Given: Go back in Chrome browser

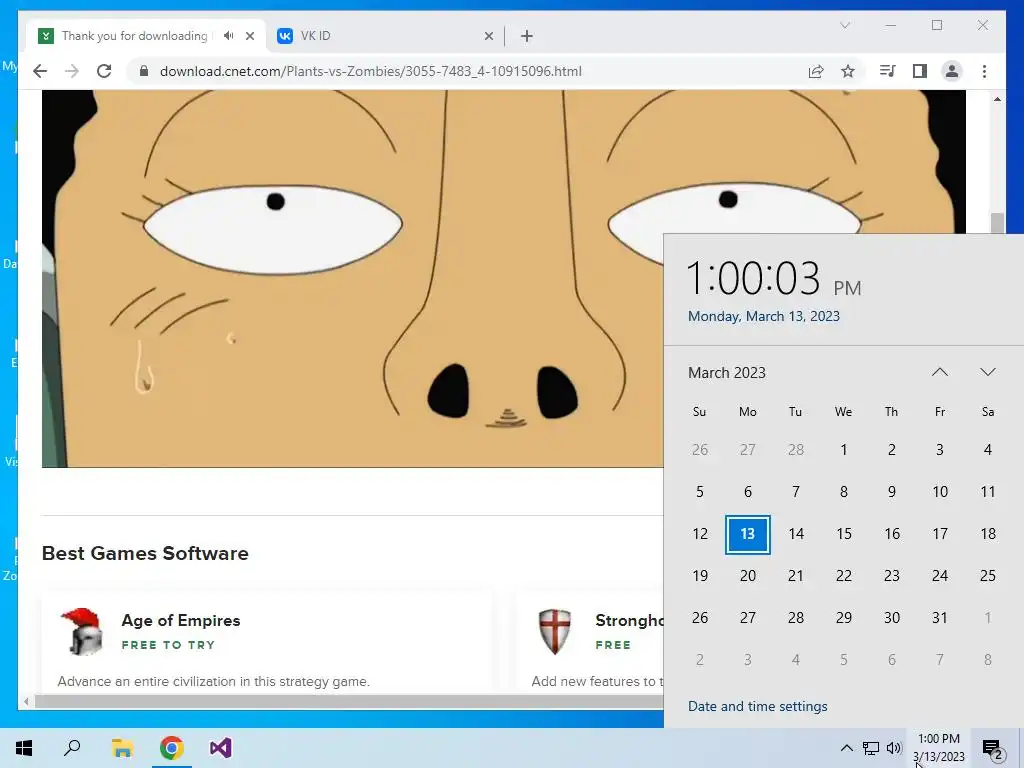Looking at the screenshot, I should click(40, 71).
